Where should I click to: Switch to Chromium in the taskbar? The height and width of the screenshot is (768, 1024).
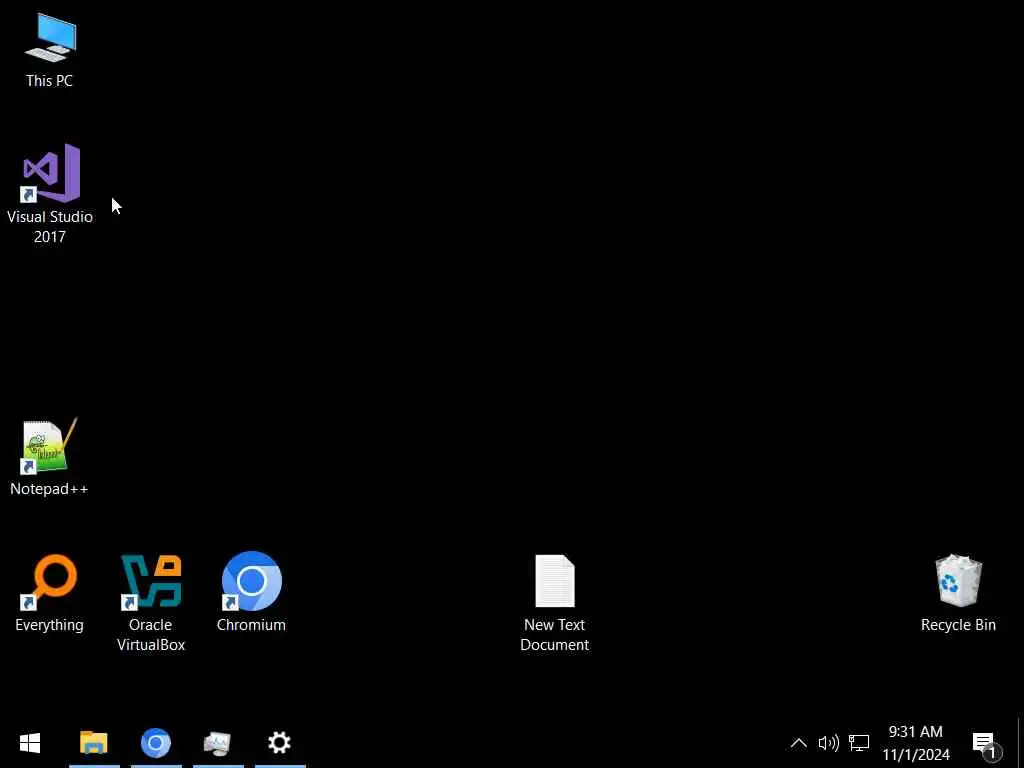tap(156, 743)
